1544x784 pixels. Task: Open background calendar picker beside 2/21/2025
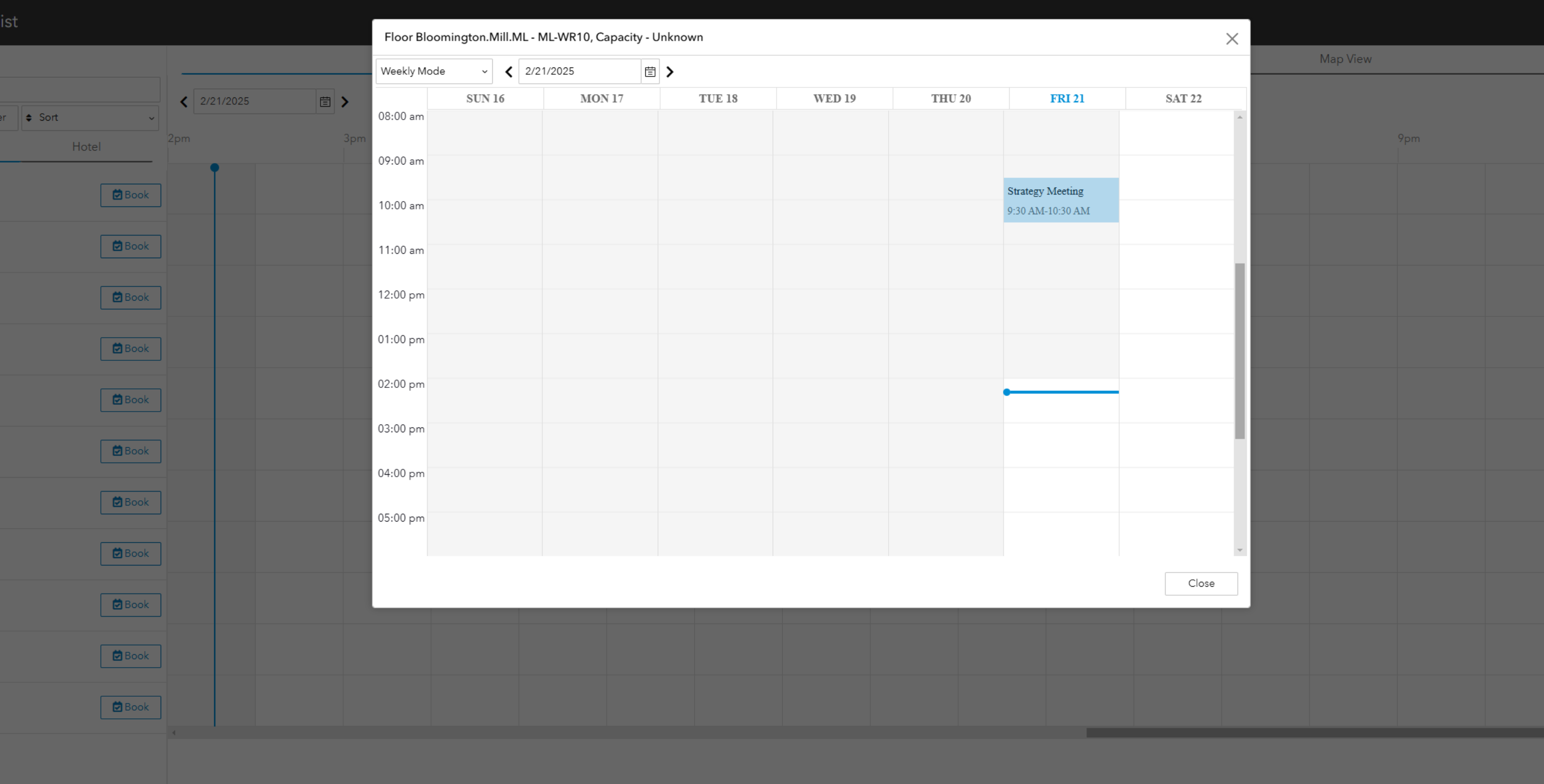[325, 102]
